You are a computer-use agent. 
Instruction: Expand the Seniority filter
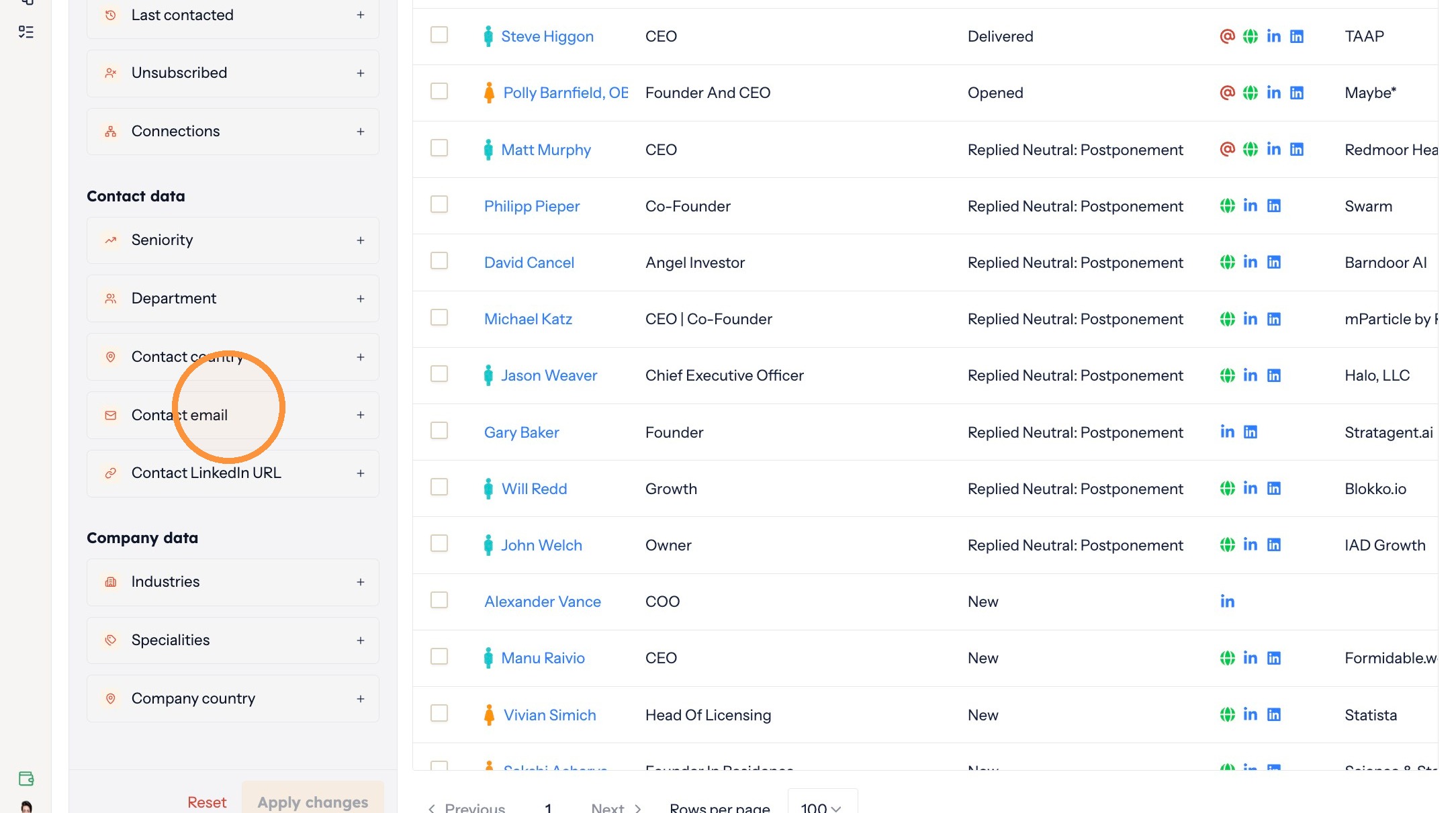pos(233,240)
